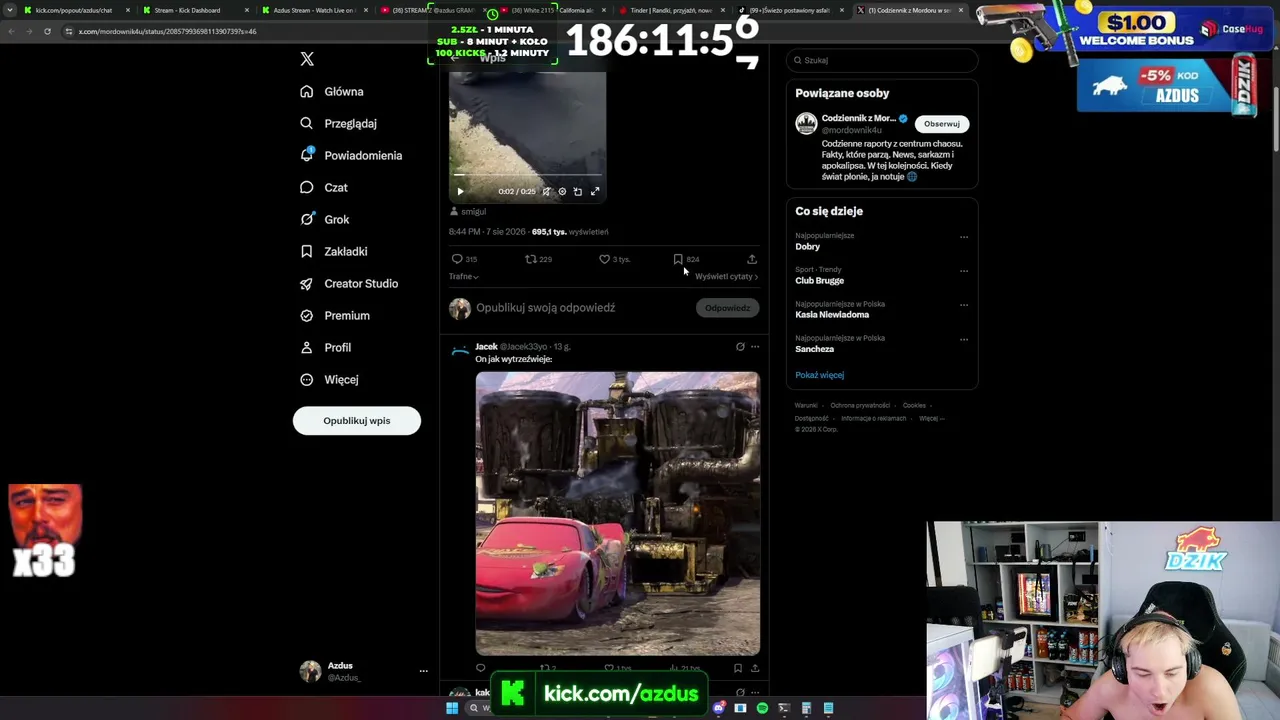This screenshot has width=1280, height=720.
Task: Open the Lightning McQueen image in Jacek's reply
Action: 618,514
